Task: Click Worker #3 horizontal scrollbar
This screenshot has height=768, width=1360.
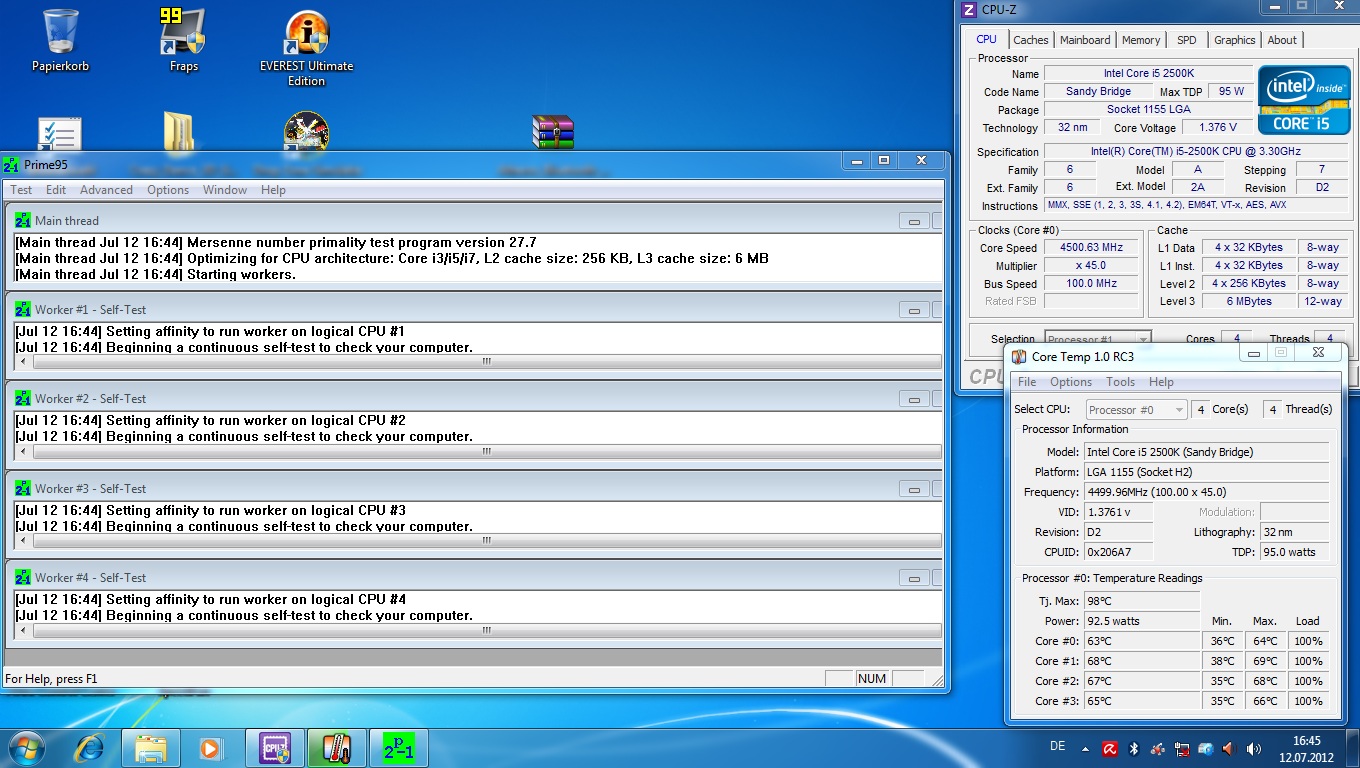Action: click(480, 540)
